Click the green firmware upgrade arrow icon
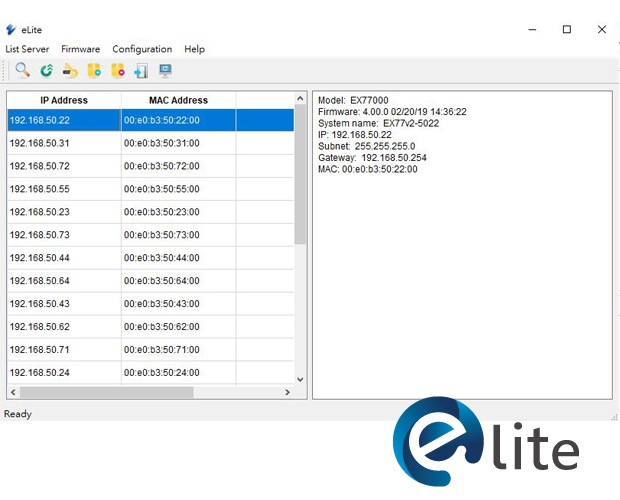 [x=47, y=71]
